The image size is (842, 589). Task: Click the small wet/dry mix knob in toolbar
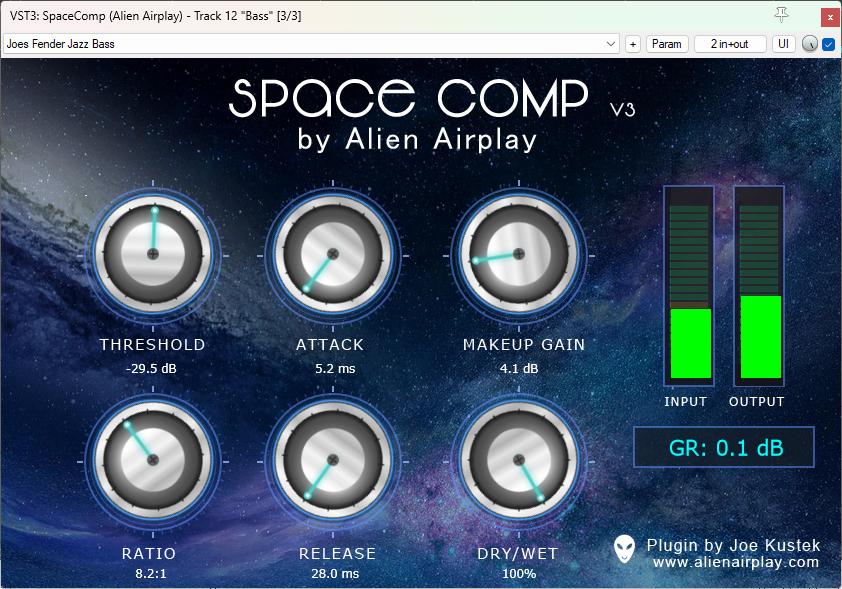click(809, 44)
